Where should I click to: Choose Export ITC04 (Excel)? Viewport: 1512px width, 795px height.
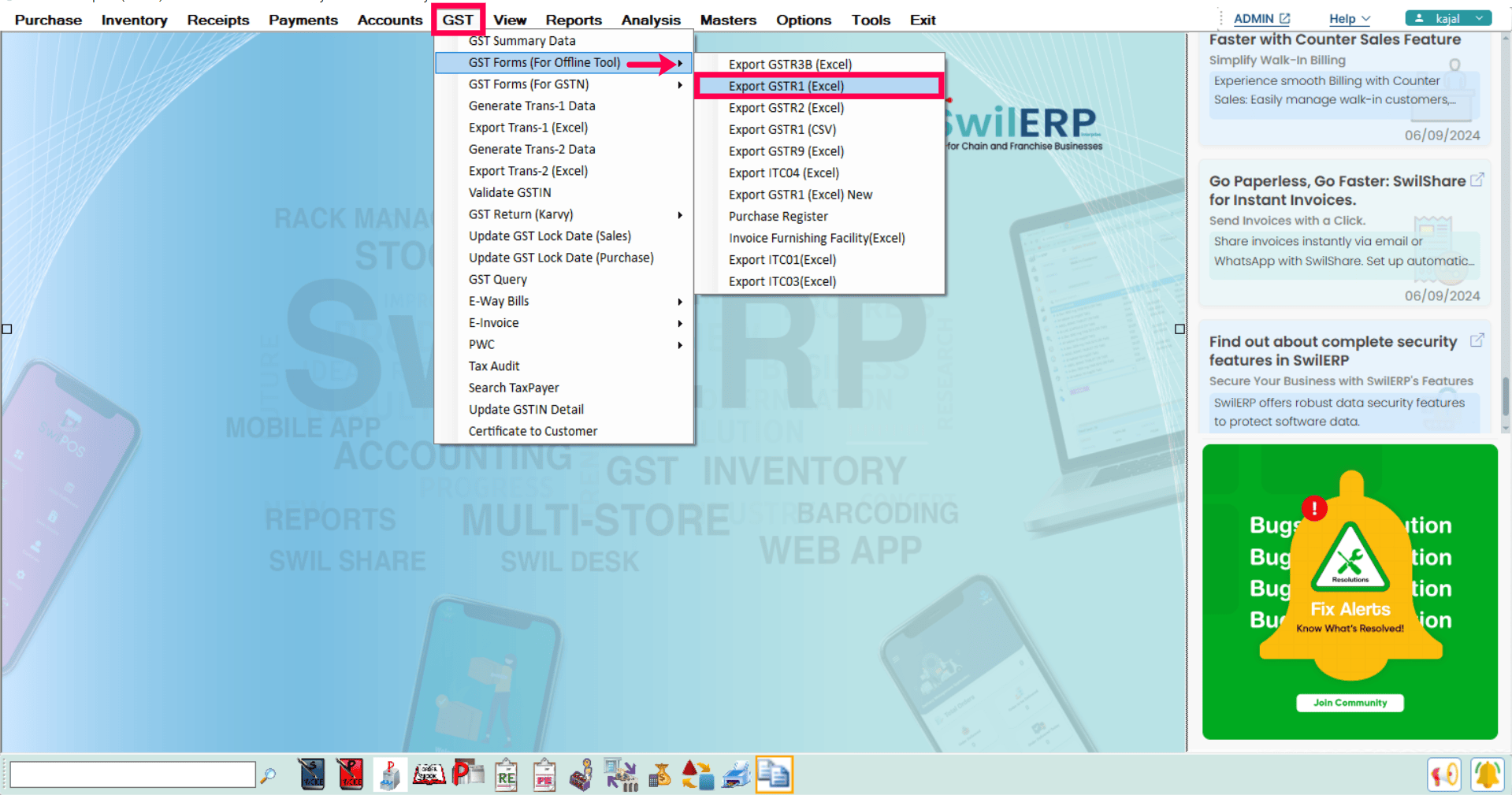coord(819,173)
